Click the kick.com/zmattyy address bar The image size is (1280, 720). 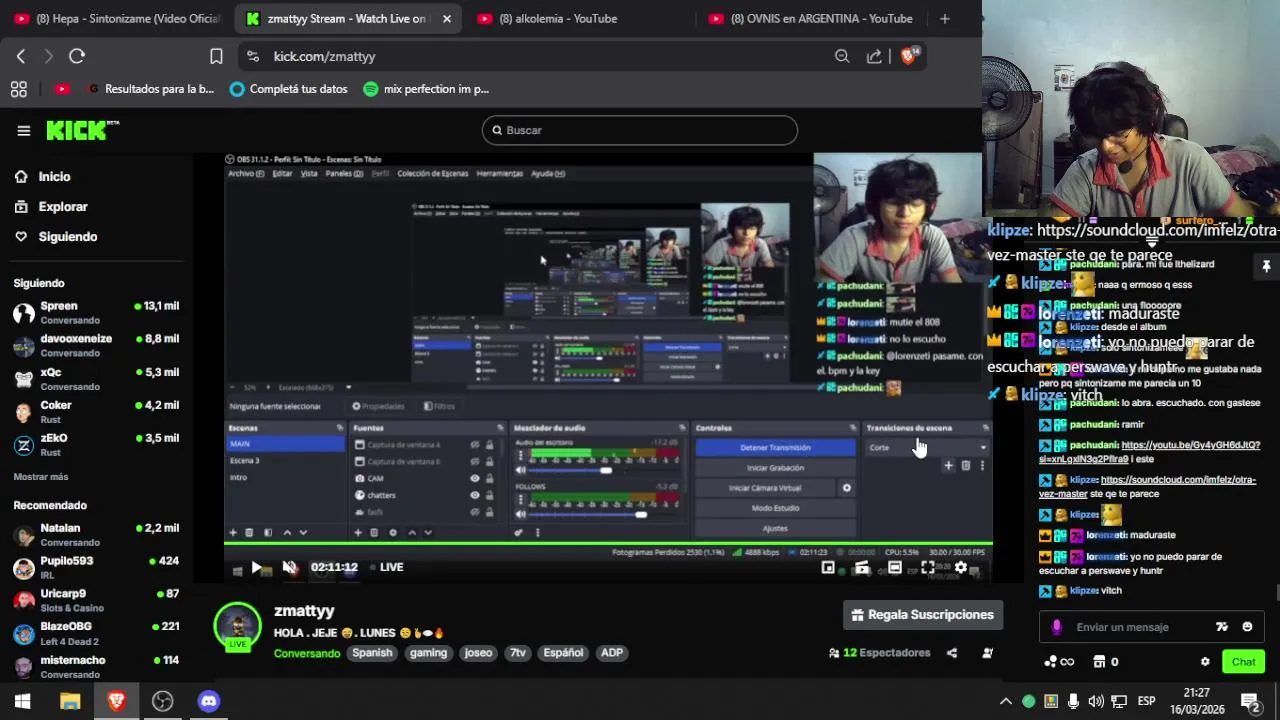pyautogui.click(x=540, y=56)
